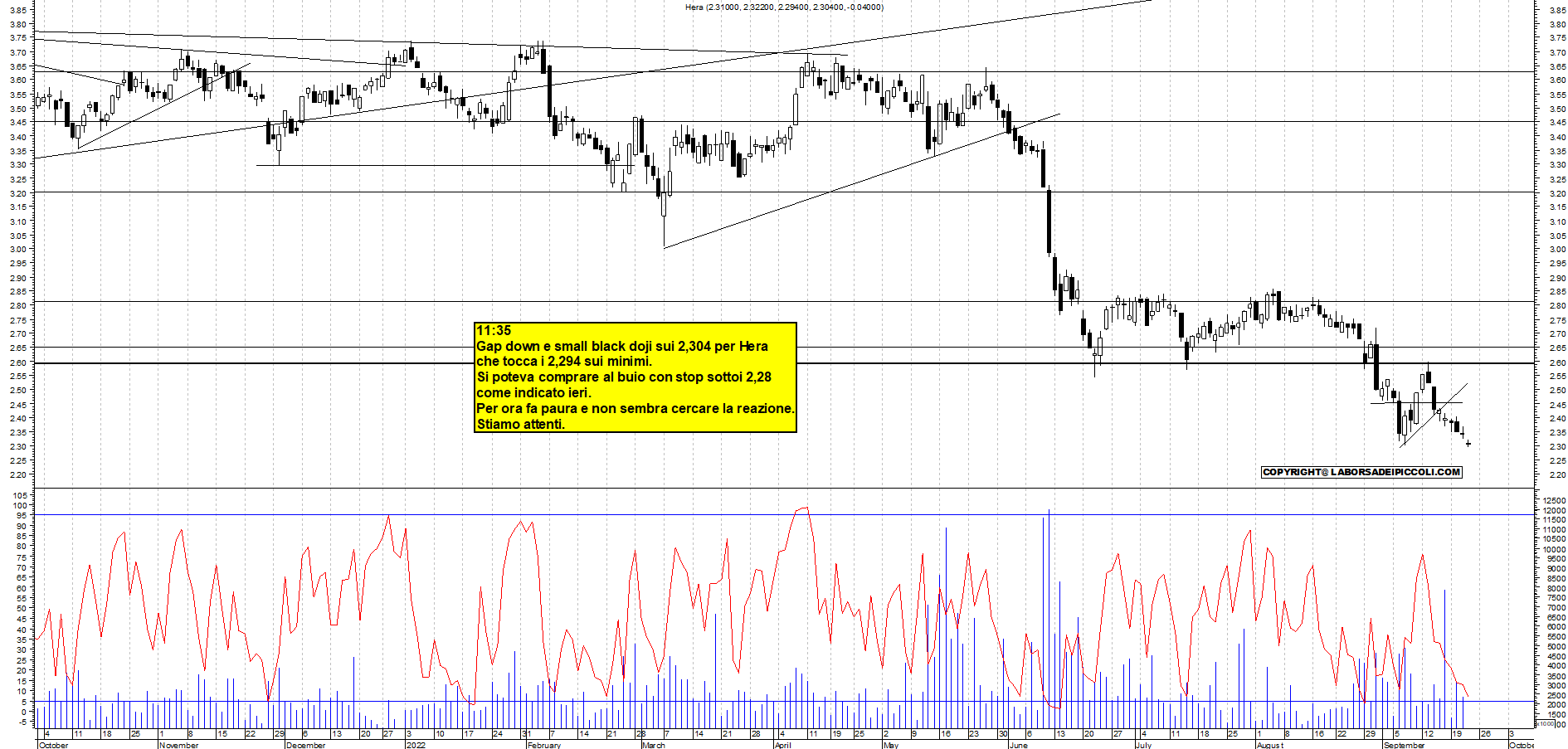Screen dimensions: 1568x749
Task: Click the "April" month label on the time axis
Action: 782,745
